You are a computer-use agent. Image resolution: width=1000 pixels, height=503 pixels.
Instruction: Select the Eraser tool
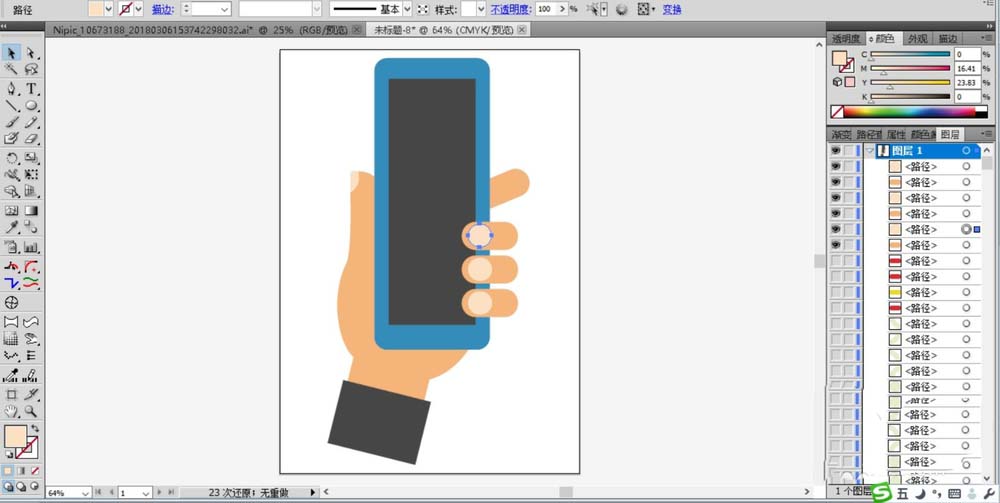pos(31,138)
